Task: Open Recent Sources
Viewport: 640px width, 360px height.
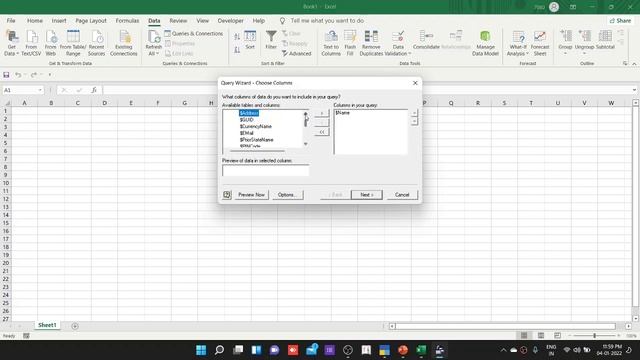Action: 96,43
